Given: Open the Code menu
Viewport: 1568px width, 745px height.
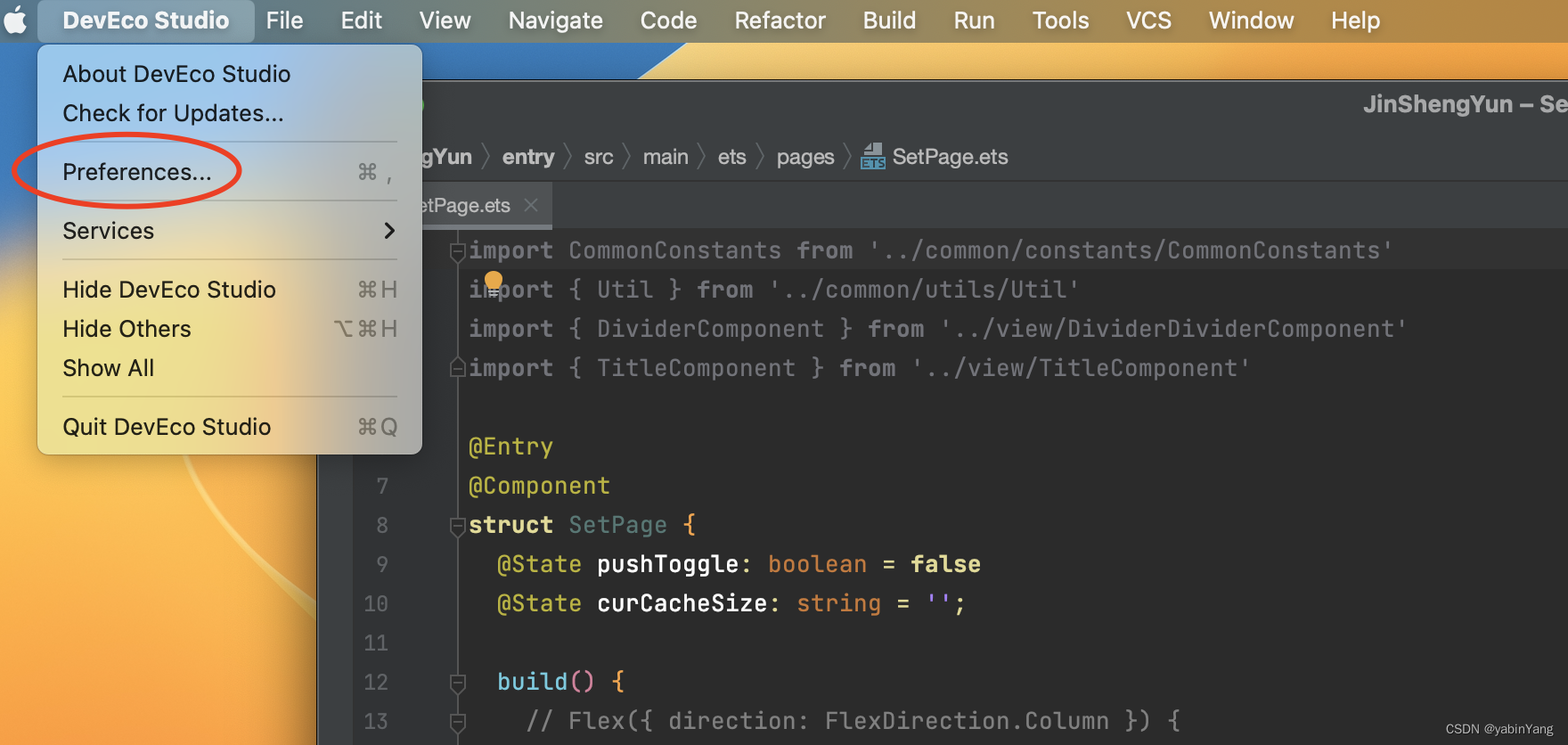Looking at the screenshot, I should click(x=668, y=20).
